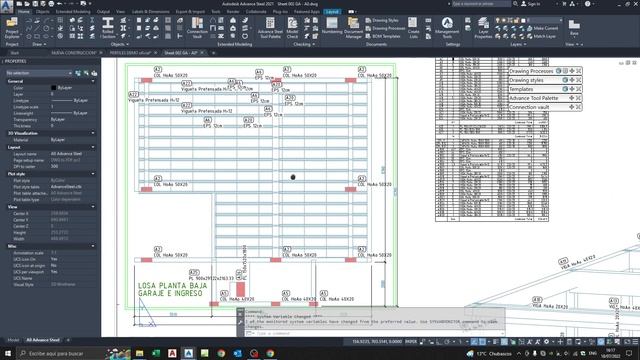This screenshot has height=360, width=640.
Task: Toggle layer on/off lightbulb in Layers panel
Action: coord(498,20)
